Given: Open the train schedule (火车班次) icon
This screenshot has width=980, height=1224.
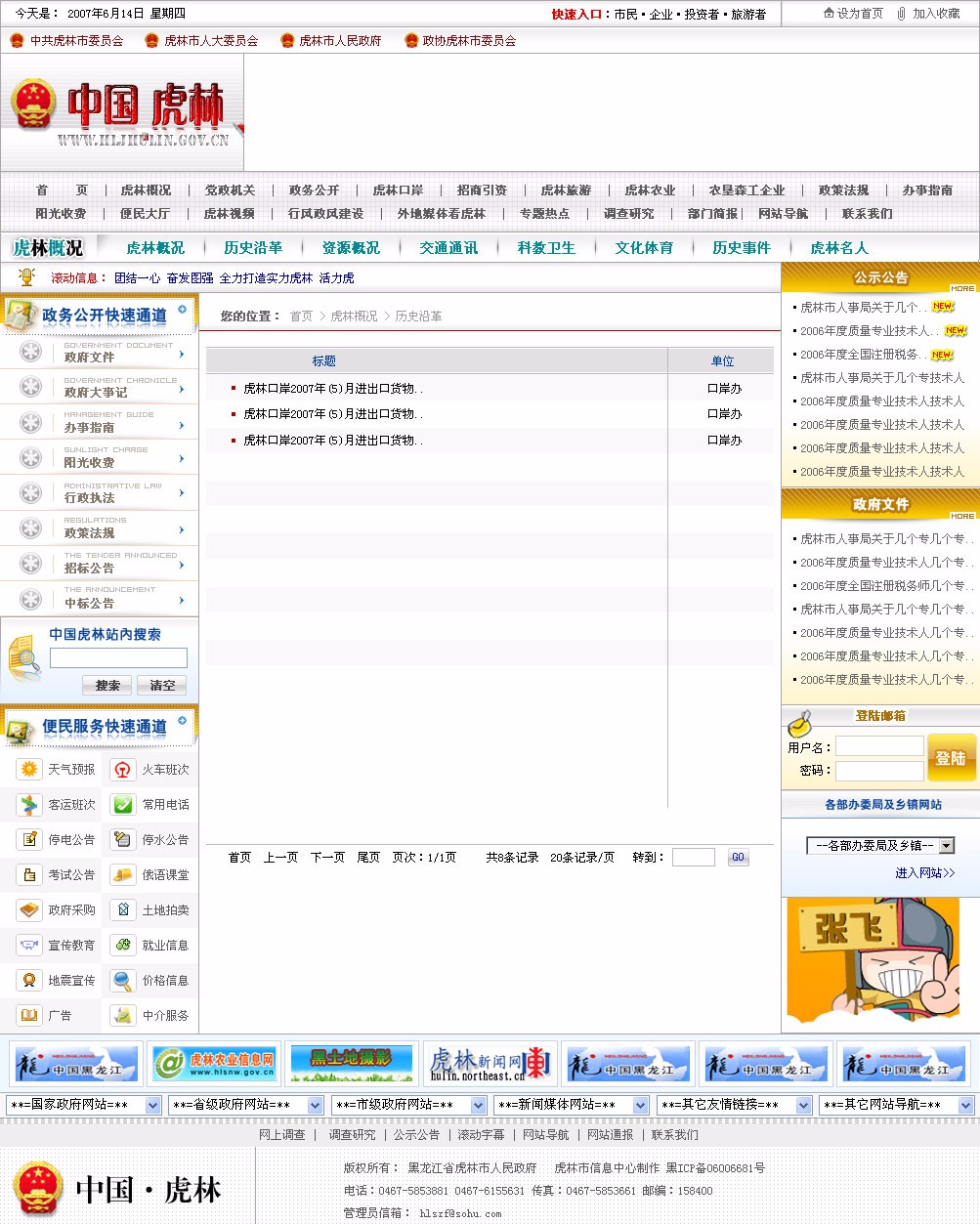Looking at the screenshot, I should click(123, 770).
